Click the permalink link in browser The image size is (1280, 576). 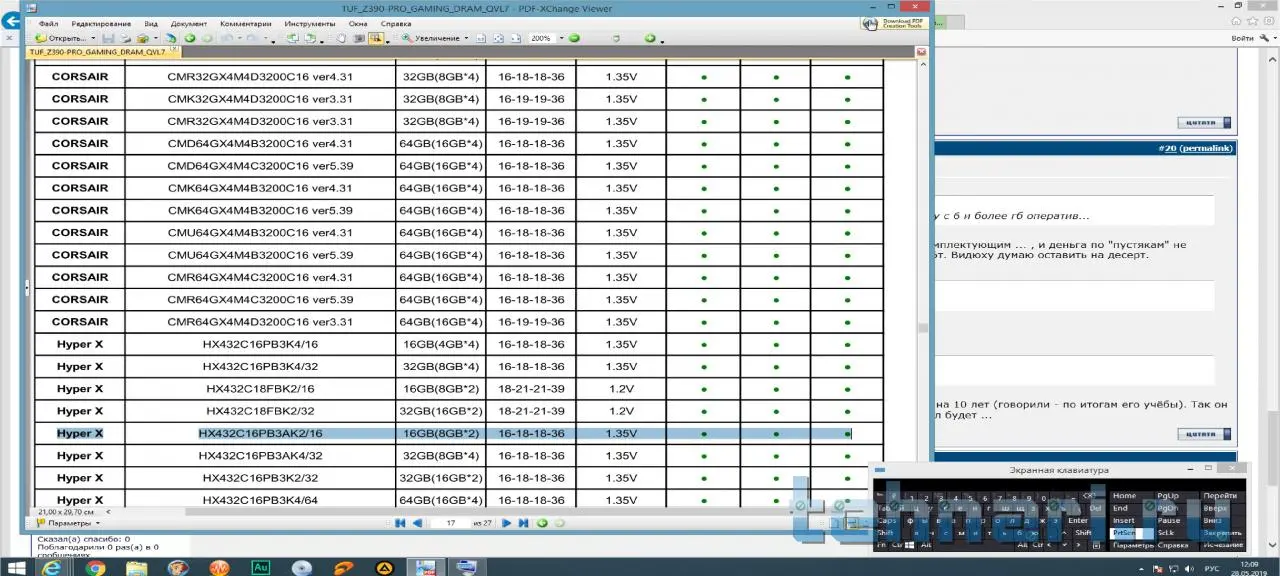[x=1207, y=148]
